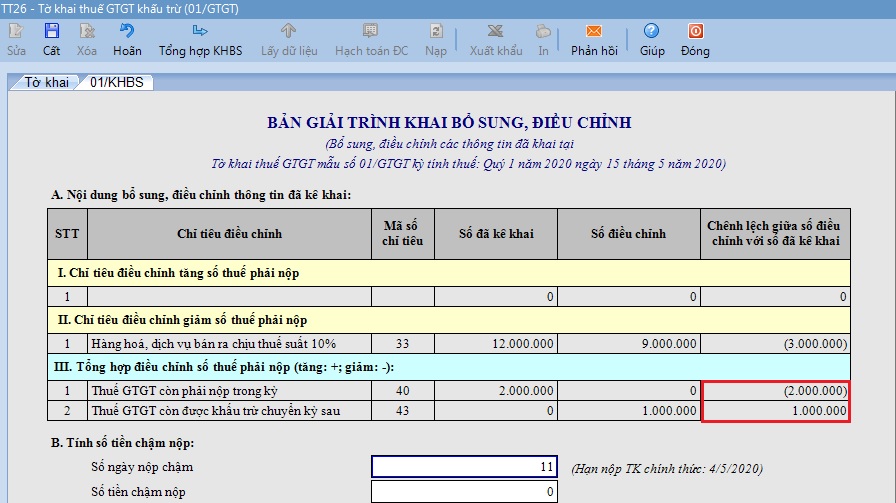Viewport: 896px width, 503px height.
Task: Click the Lấy dữ liệu up-arrow icon
Action: click(x=289, y=30)
